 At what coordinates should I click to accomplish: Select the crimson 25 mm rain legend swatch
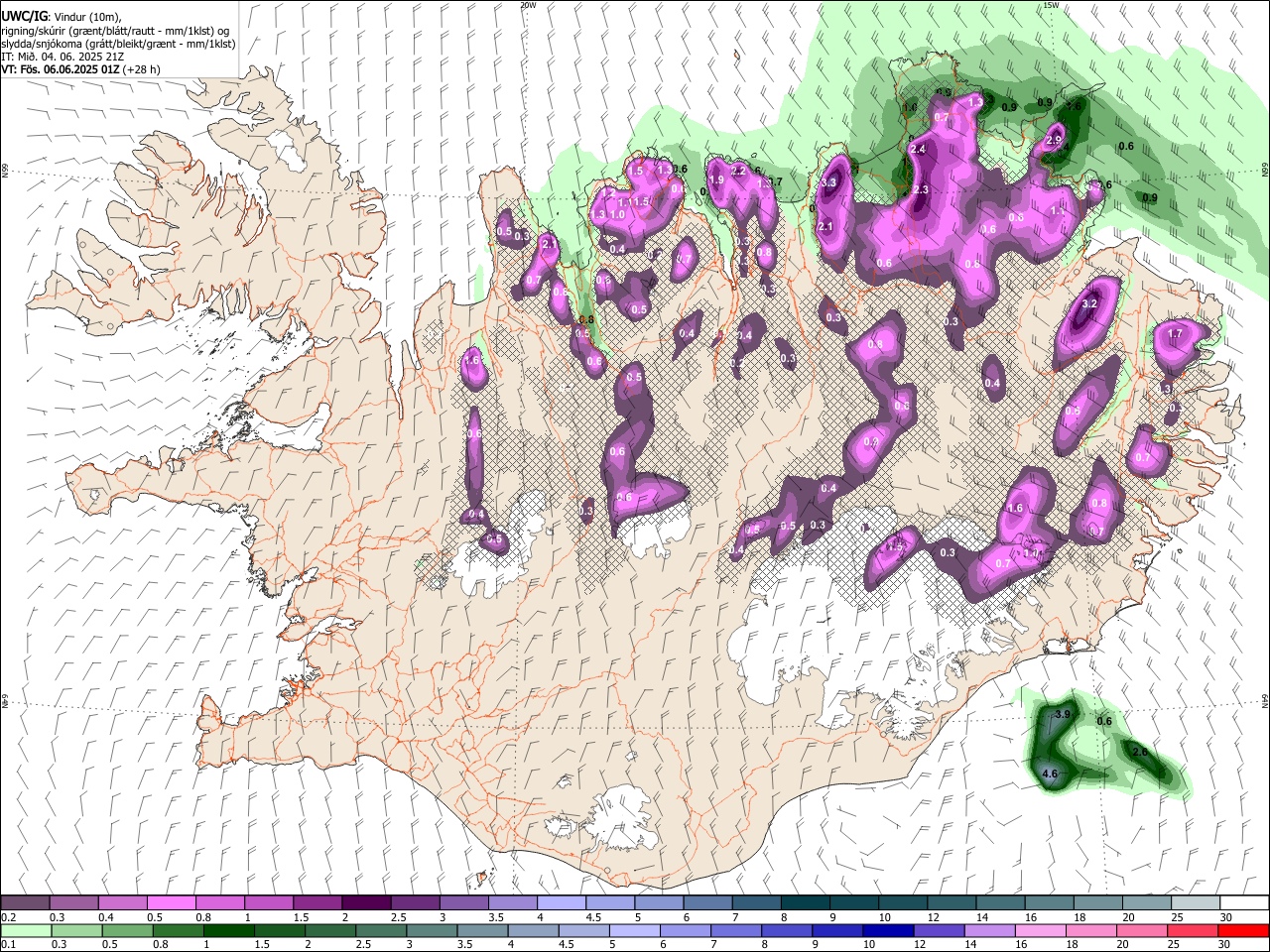(1192, 931)
